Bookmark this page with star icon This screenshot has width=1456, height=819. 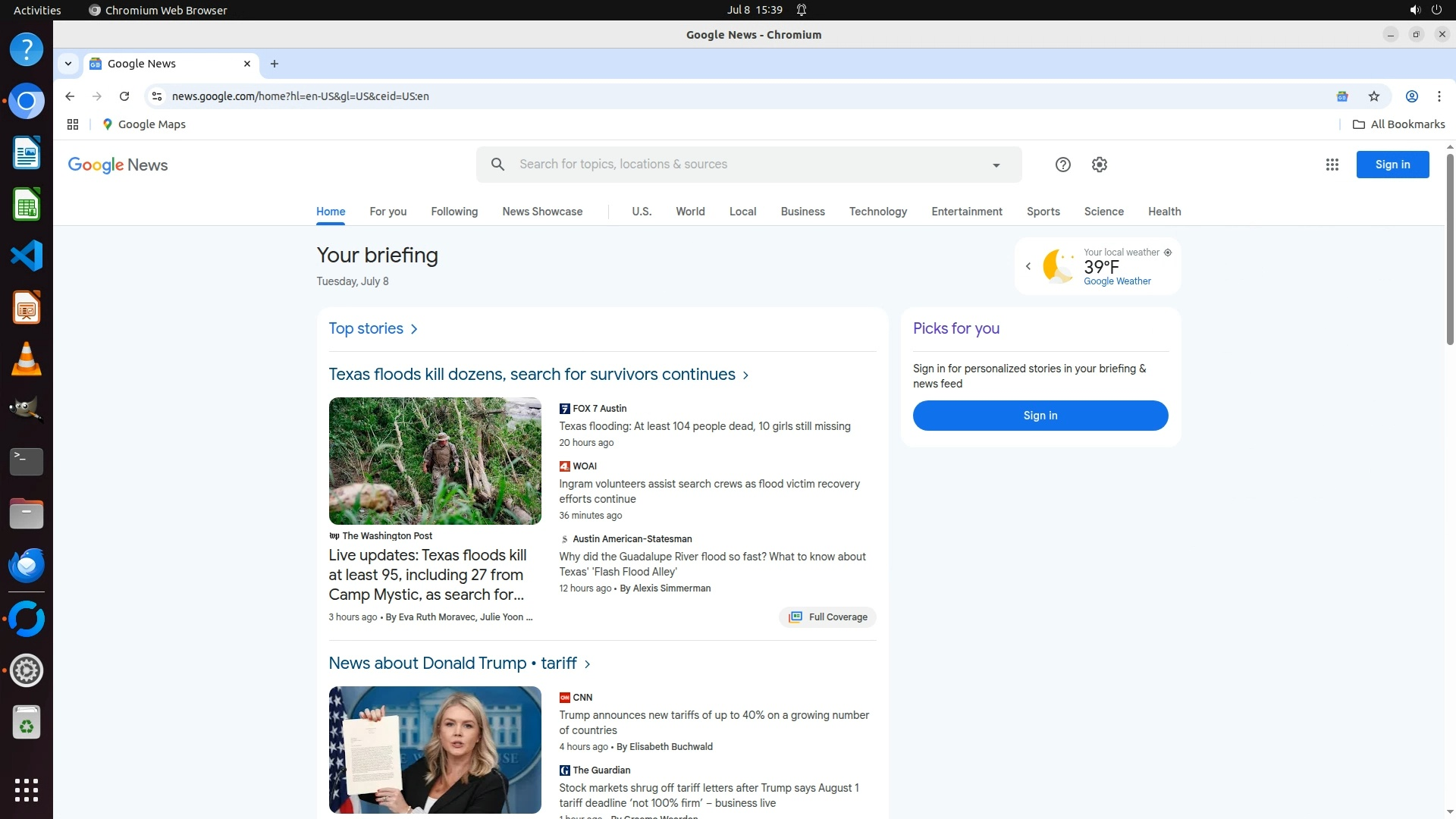pos(1373,96)
